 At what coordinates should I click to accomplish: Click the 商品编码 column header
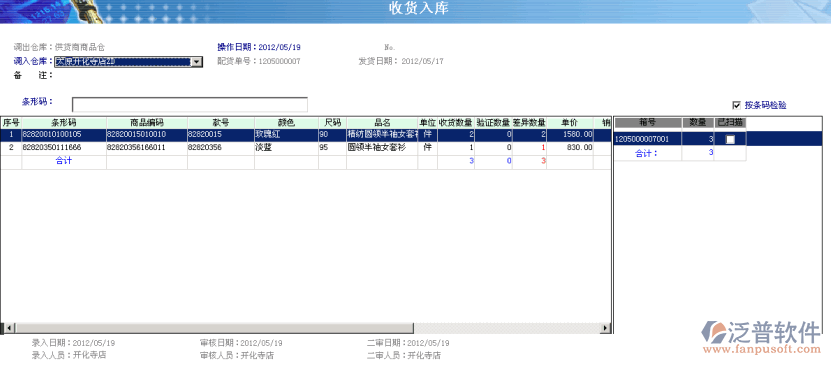coord(147,123)
